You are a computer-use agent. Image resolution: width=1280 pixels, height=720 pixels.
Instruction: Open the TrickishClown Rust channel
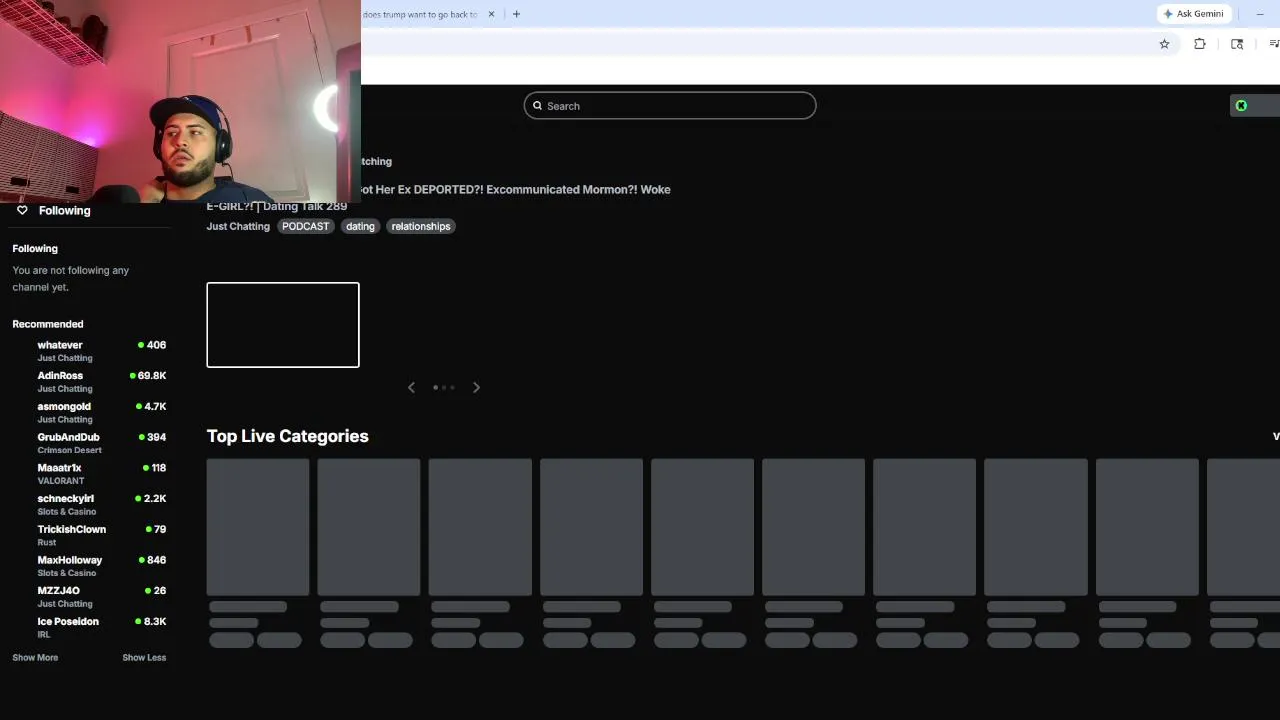pyautogui.click(x=89, y=535)
